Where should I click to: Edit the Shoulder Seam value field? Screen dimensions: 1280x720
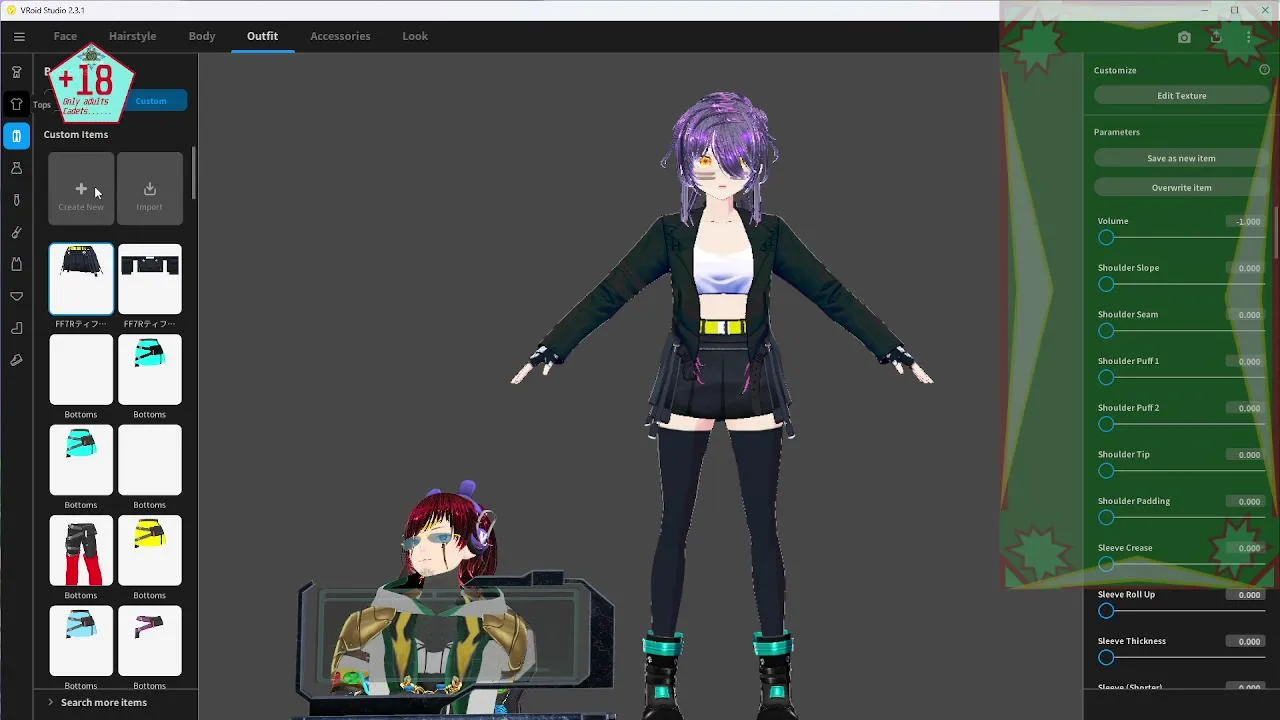pos(1245,315)
